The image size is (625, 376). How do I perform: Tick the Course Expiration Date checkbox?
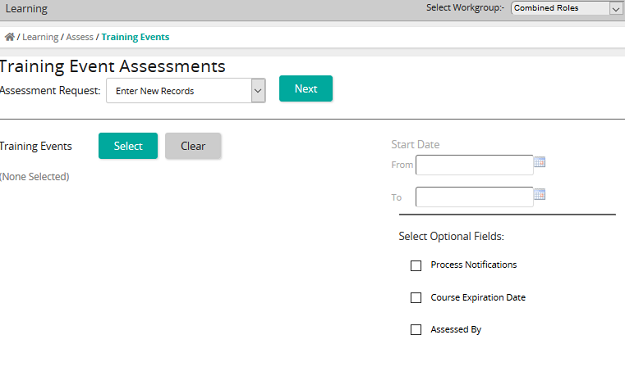(416, 297)
